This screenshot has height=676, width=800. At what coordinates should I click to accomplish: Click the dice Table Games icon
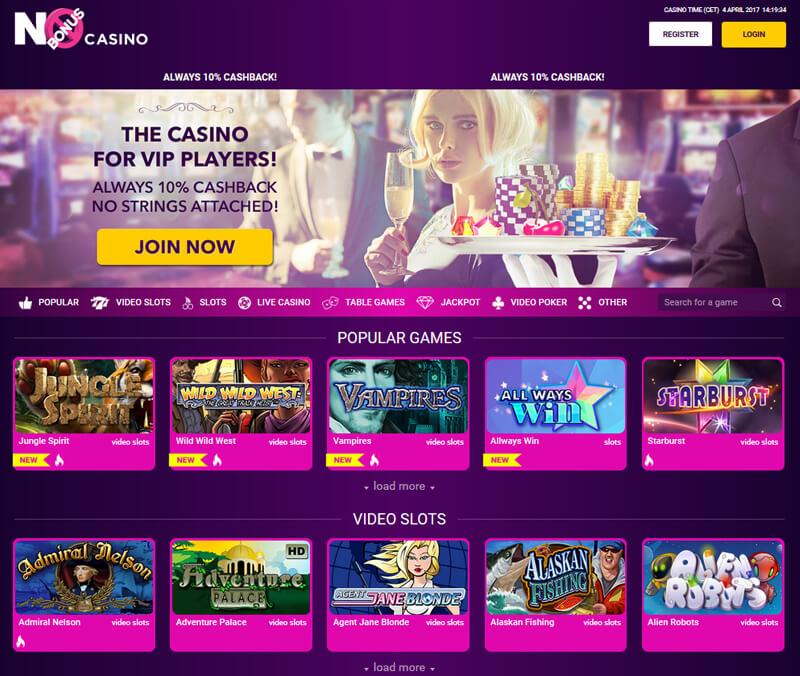(330, 303)
